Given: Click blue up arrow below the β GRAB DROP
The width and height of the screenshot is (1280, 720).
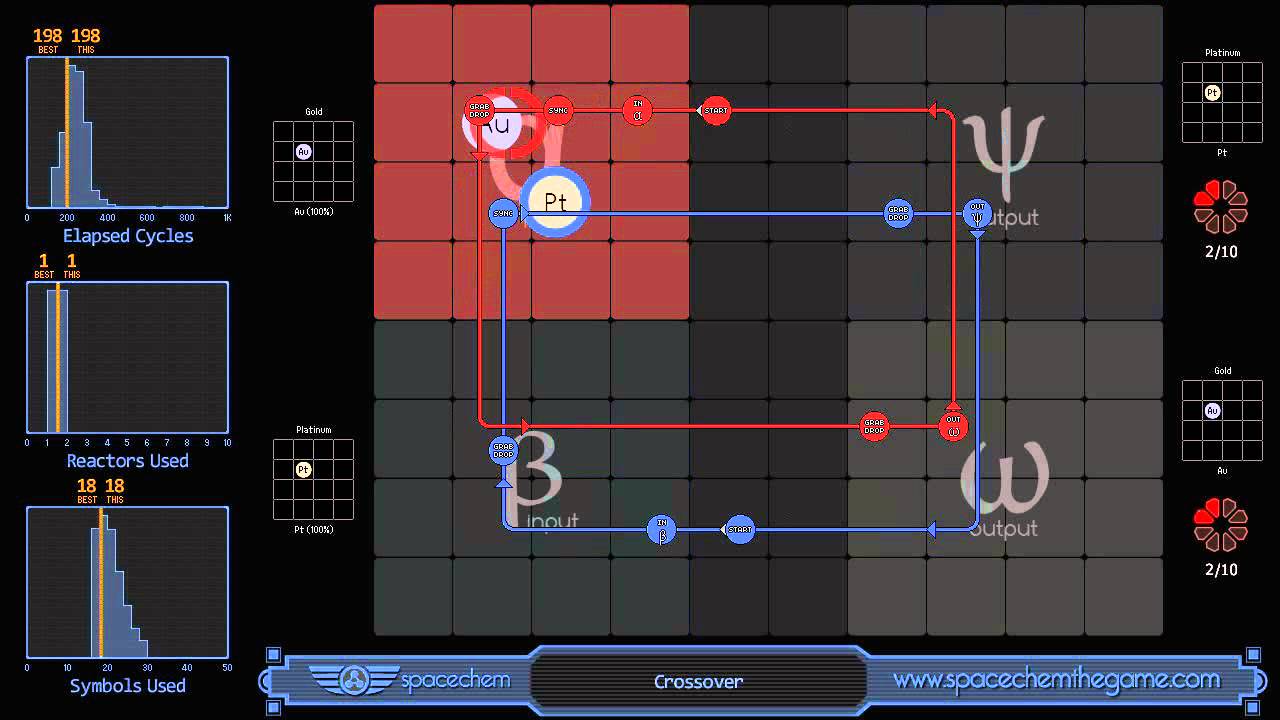Looking at the screenshot, I should click(x=503, y=482).
